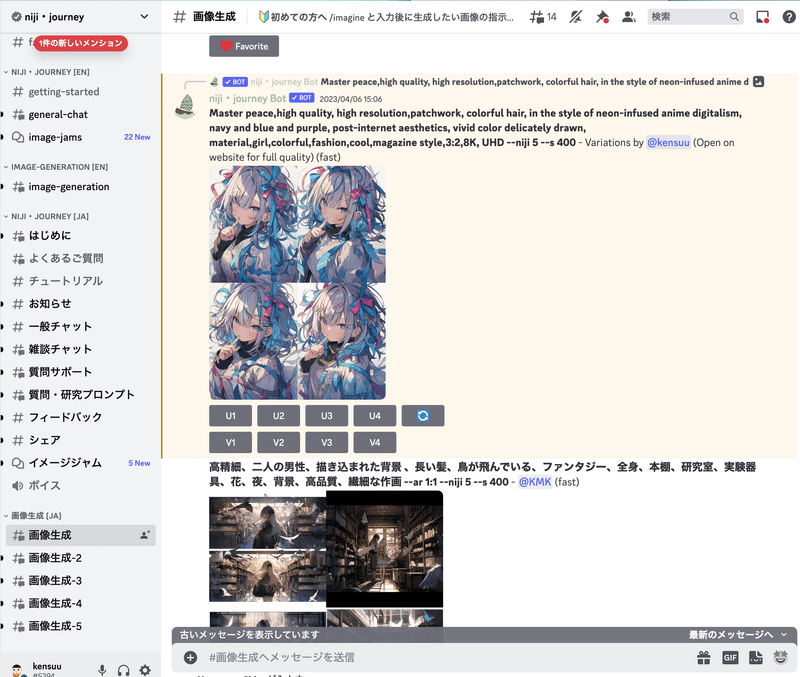Screen dimensions: 800x677
Task: Open 質問・研究プロンプト channel
Action: pos(81,394)
